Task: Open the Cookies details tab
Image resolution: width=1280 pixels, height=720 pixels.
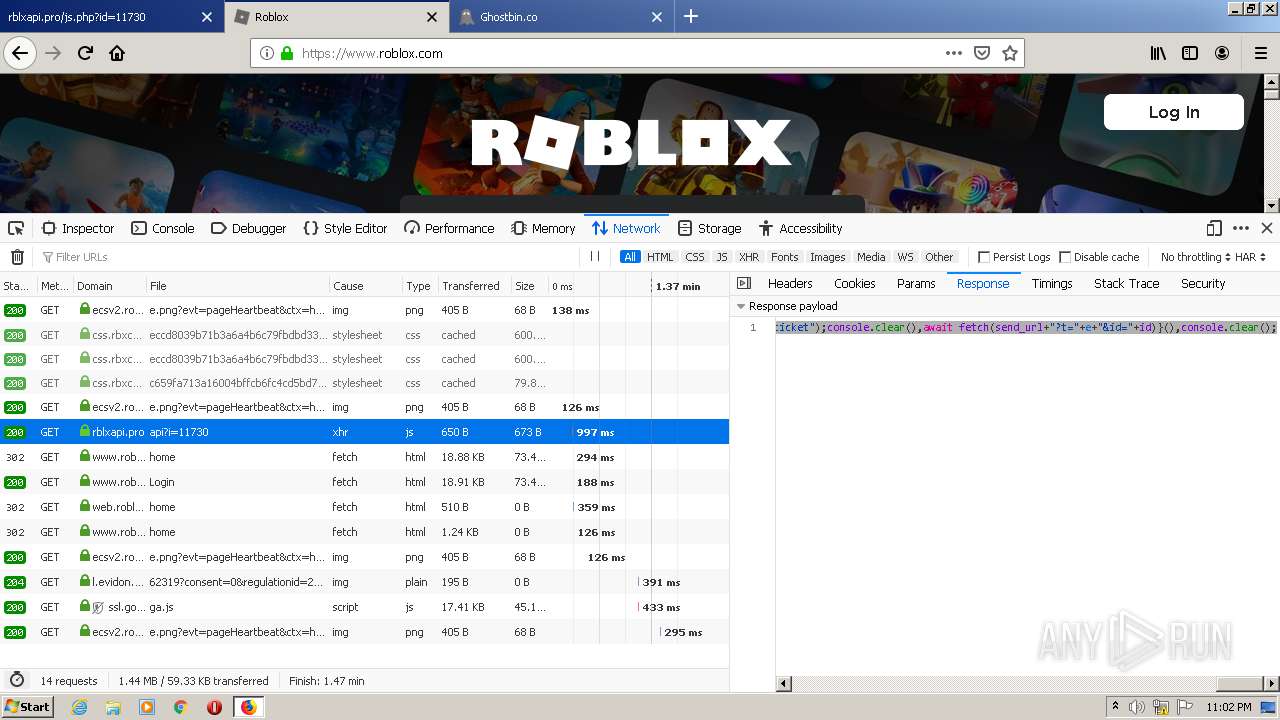Action: pos(855,284)
